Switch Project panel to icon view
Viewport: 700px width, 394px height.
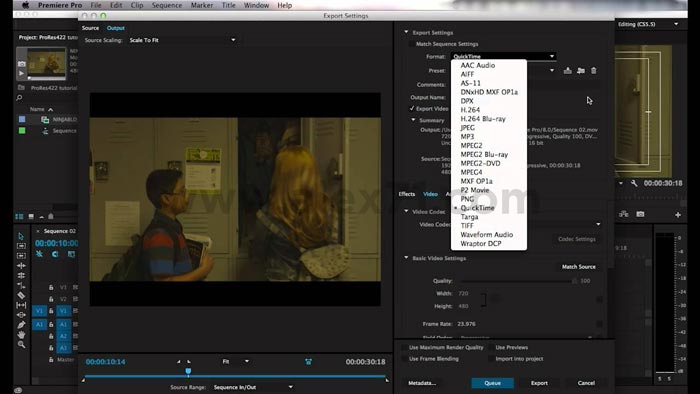coord(31,216)
